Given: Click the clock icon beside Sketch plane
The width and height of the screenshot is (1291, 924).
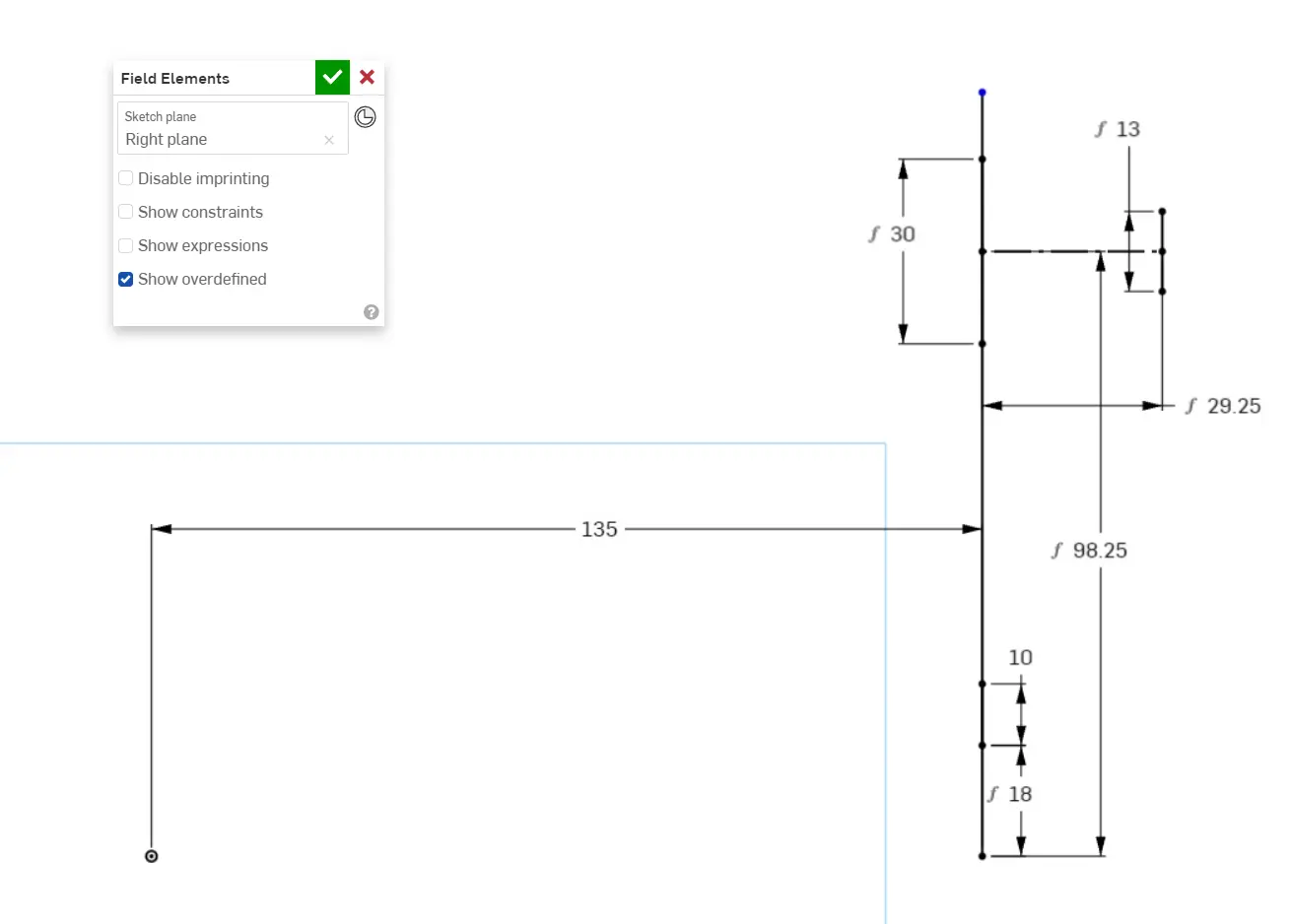Looking at the screenshot, I should pyautogui.click(x=365, y=117).
